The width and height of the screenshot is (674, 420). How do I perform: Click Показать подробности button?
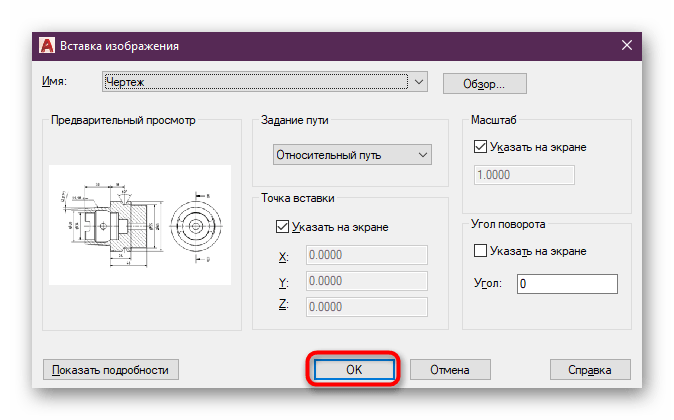110,370
